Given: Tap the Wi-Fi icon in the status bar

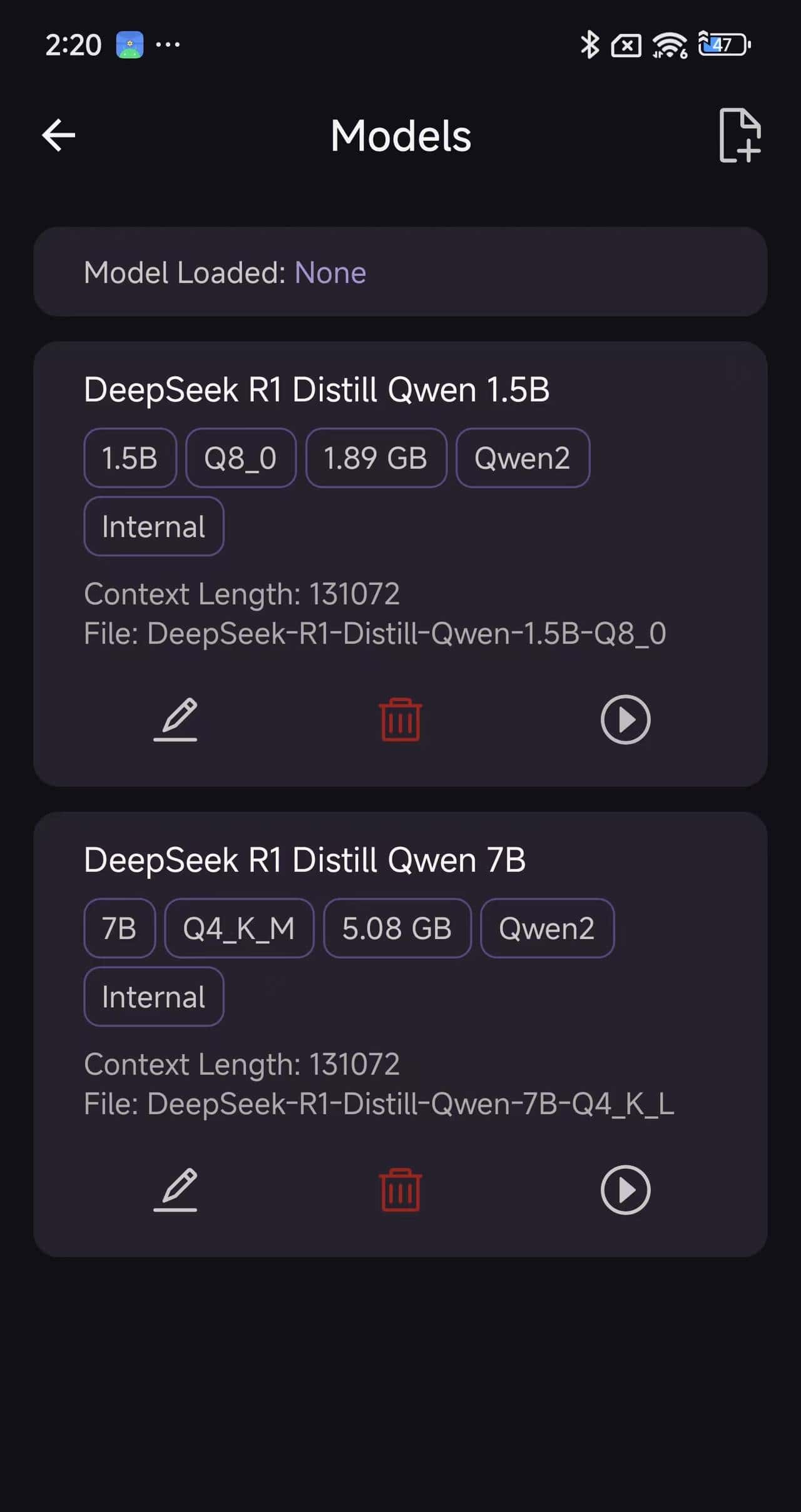Looking at the screenshot, I should 666,44.
